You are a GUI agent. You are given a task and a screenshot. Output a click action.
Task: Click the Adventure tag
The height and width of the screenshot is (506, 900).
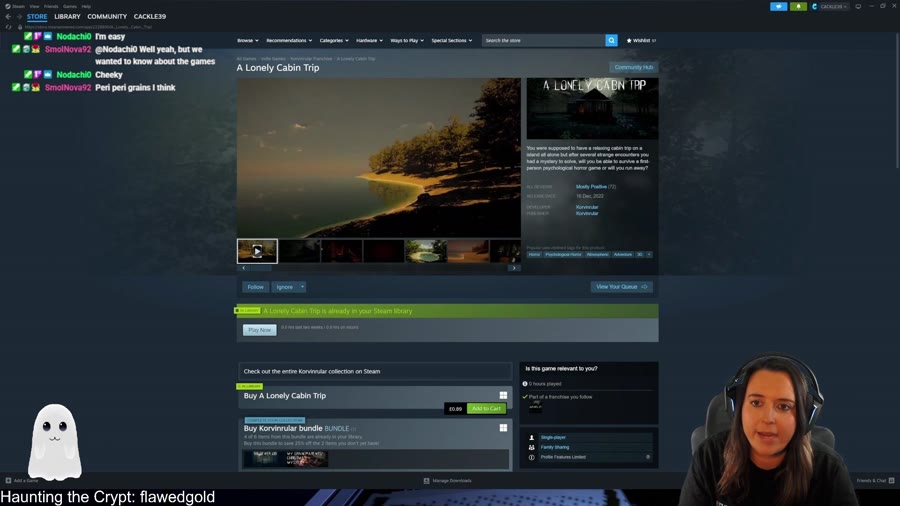click(x=622, y=254)
